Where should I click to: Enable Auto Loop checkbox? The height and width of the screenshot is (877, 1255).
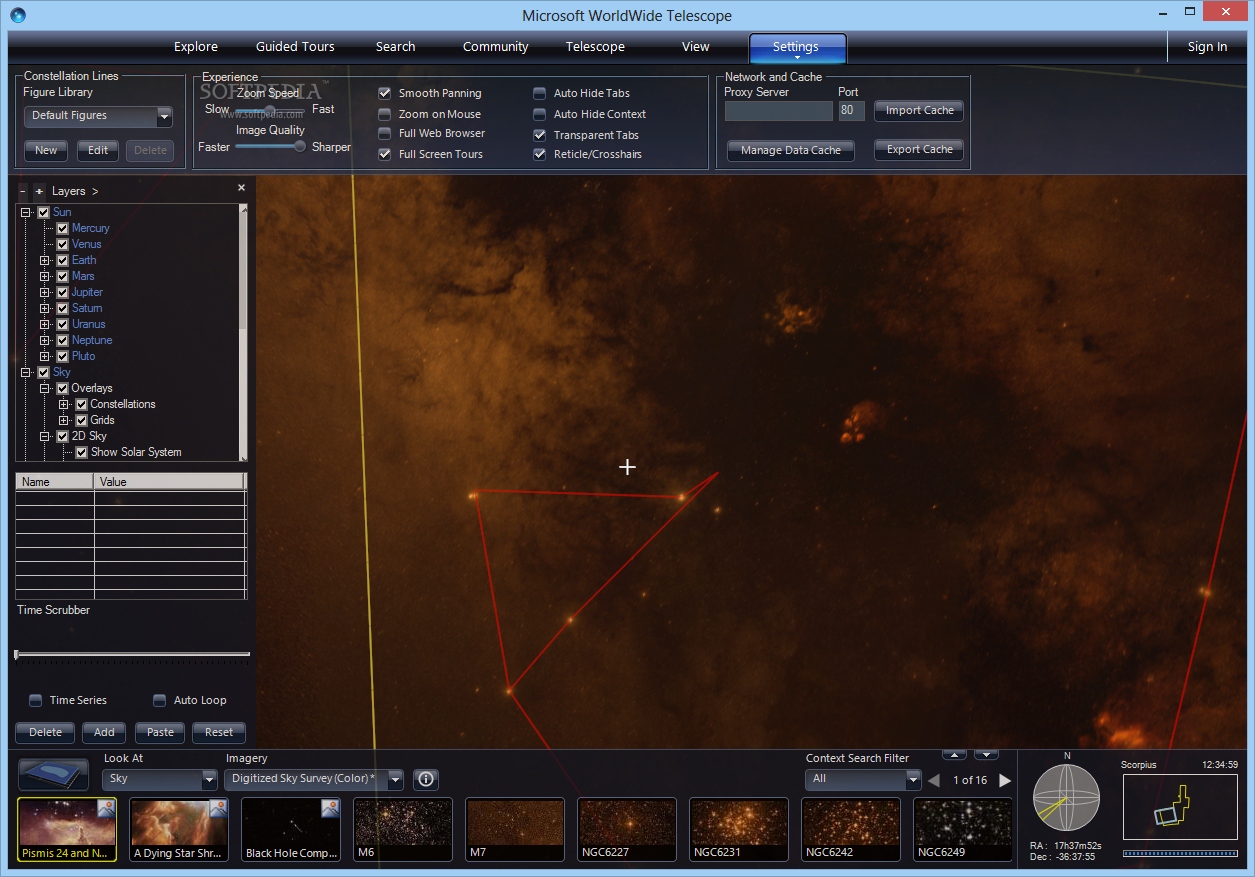pyautogui.click(x=159, y=700)
